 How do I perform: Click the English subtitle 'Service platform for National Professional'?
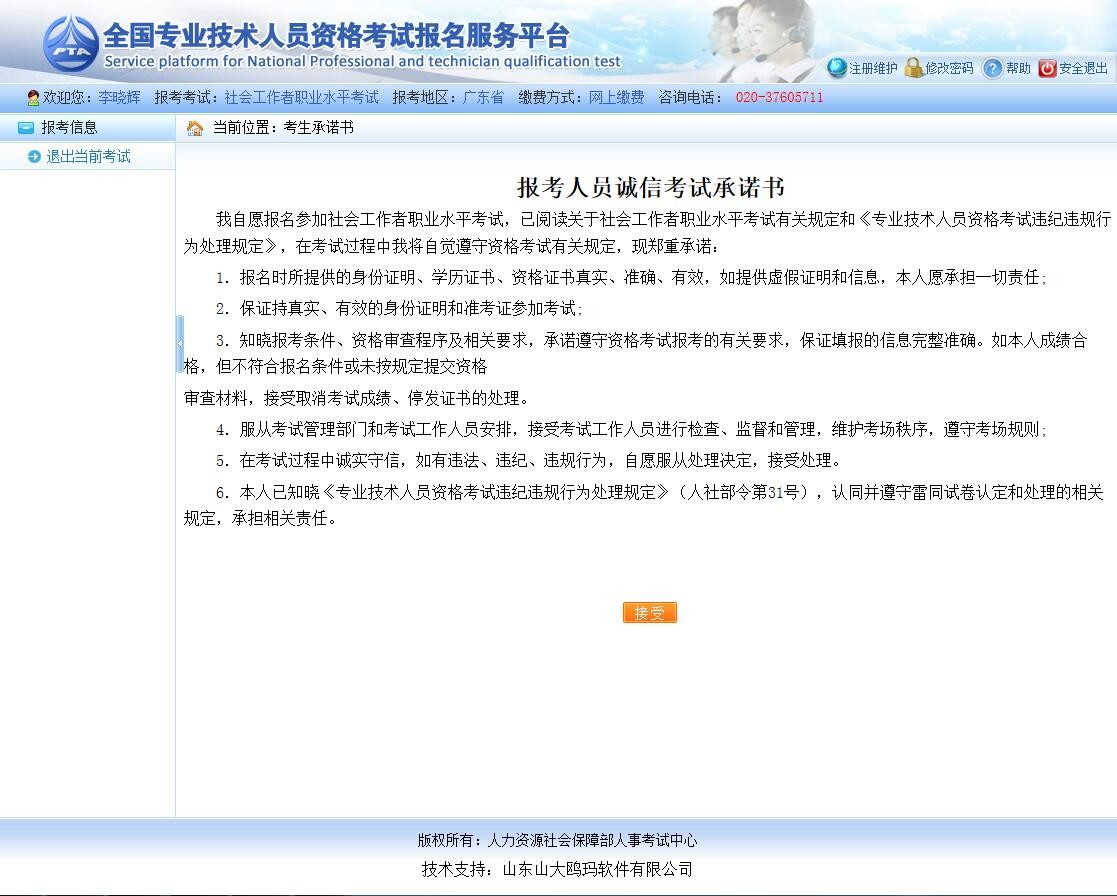363,61
